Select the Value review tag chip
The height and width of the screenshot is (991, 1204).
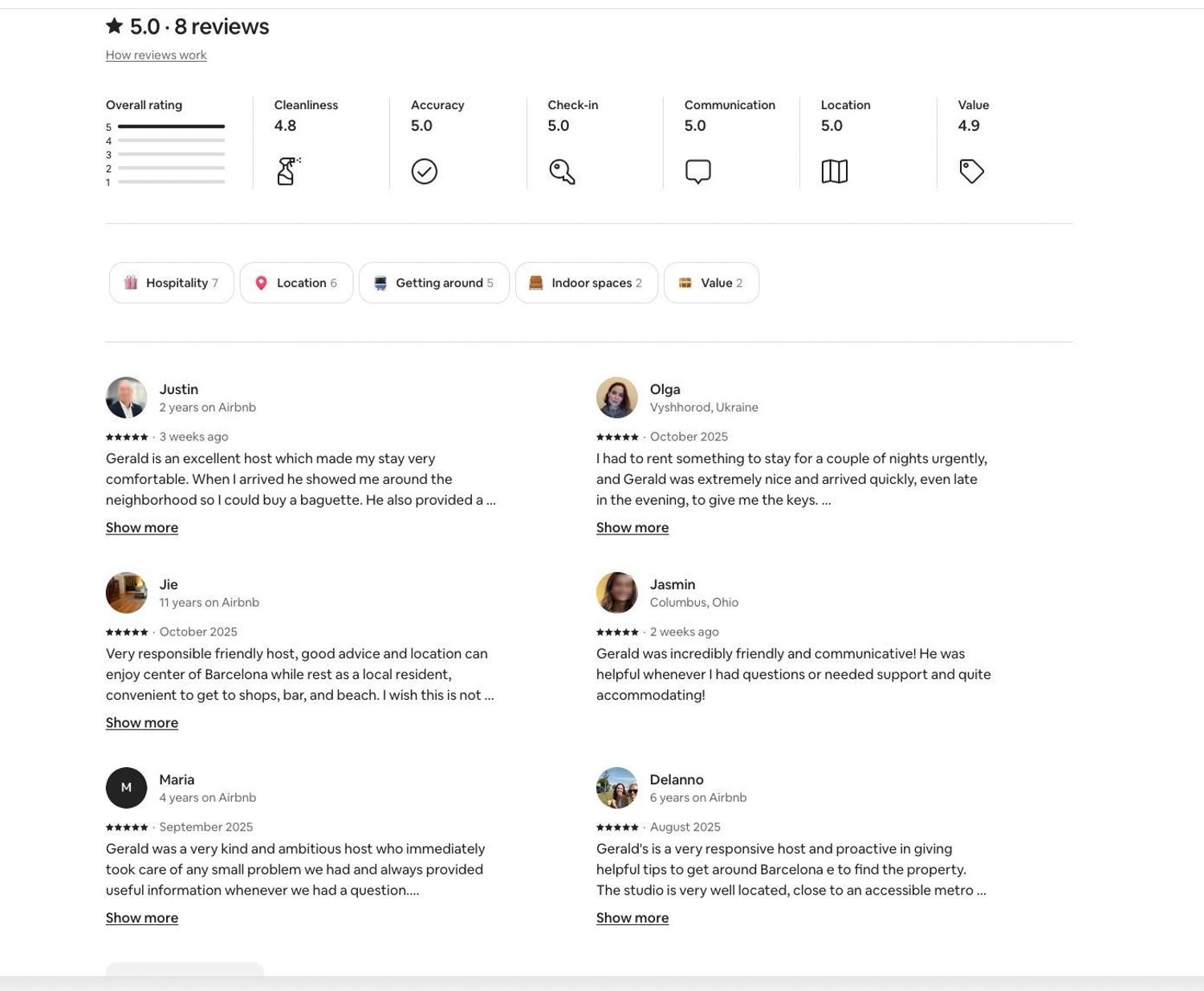(x=711, y=282)
